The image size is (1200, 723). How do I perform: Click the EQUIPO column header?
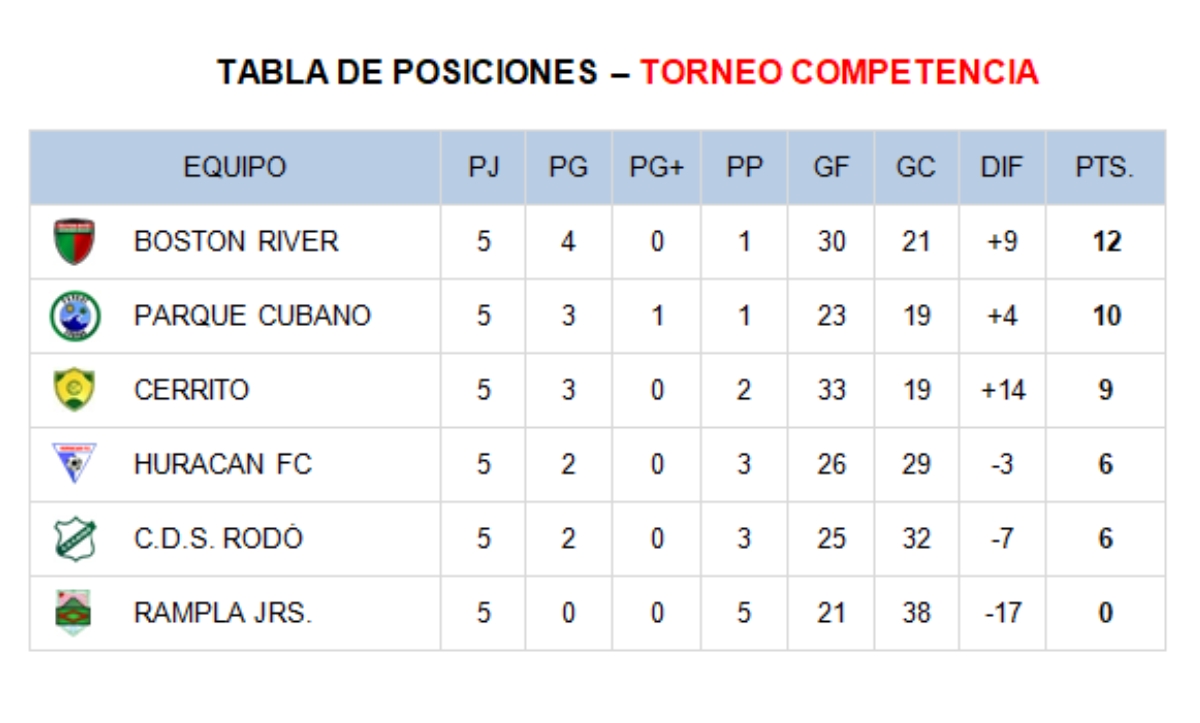click(x=235, y=167)
